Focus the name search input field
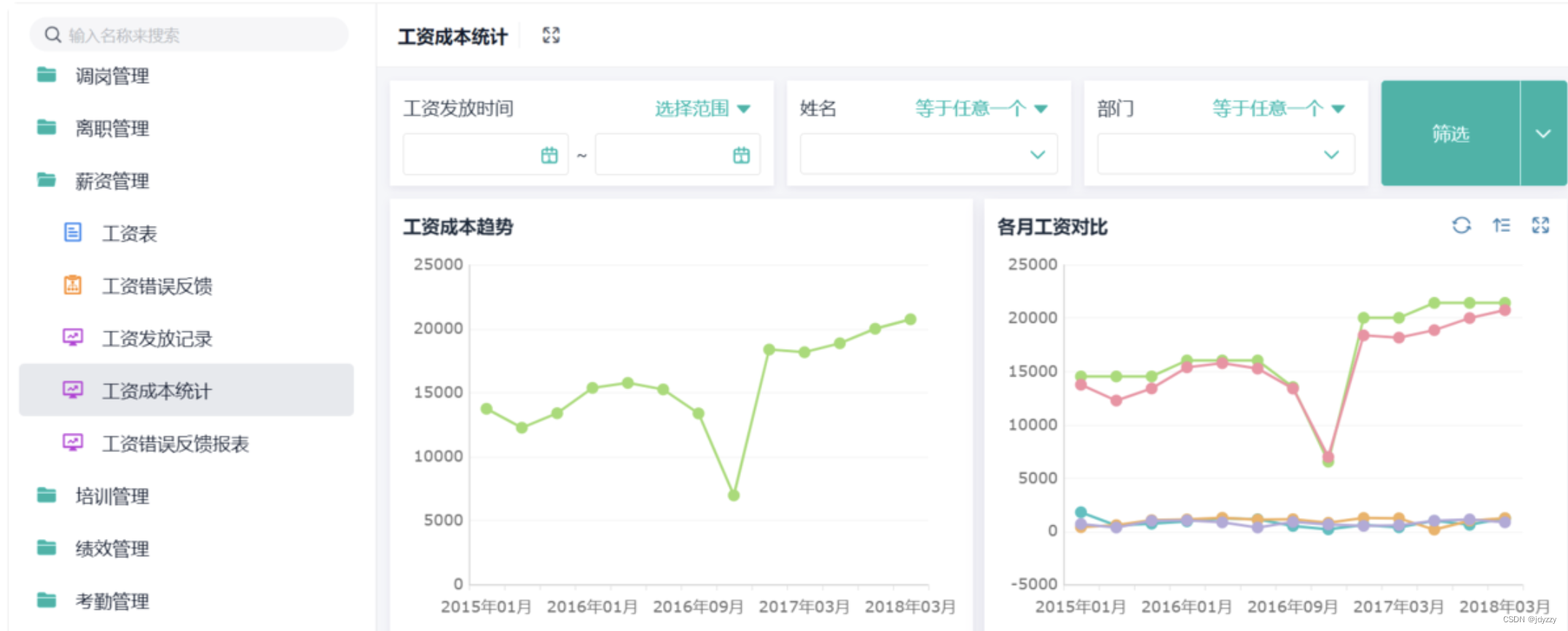Viewport: 1568px width, 631px height. pos(189,35)
